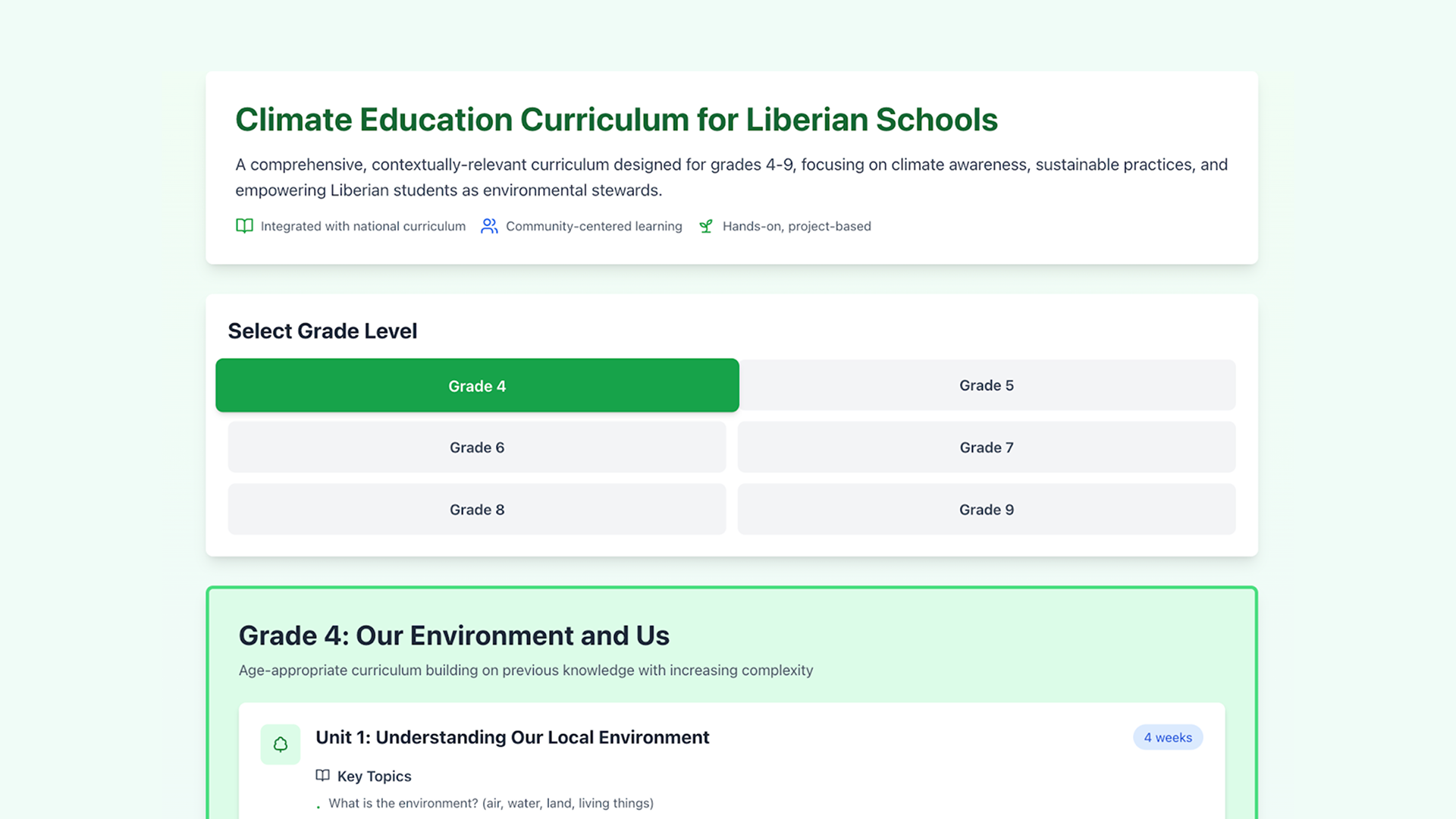Screen dimensions: 1456x819
Task: Click the Grade 4: Our Environment and Us heading
Action: tap(453, 635)
